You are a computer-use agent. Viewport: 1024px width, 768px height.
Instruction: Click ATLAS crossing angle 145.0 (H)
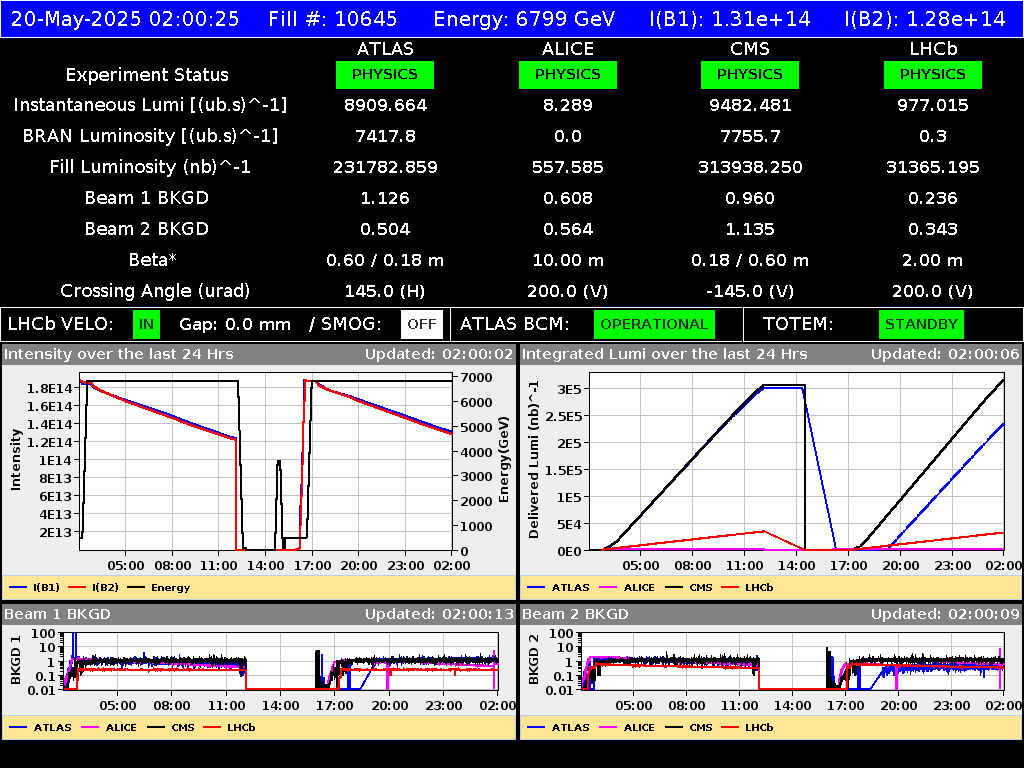click(x=385, y=291)
